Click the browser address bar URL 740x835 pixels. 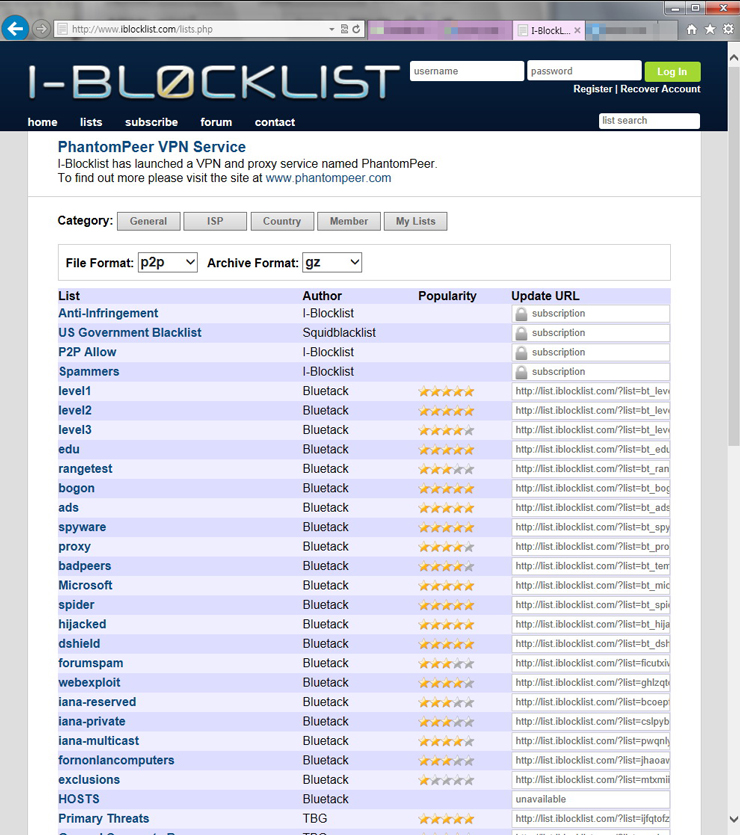coord(142,29)
